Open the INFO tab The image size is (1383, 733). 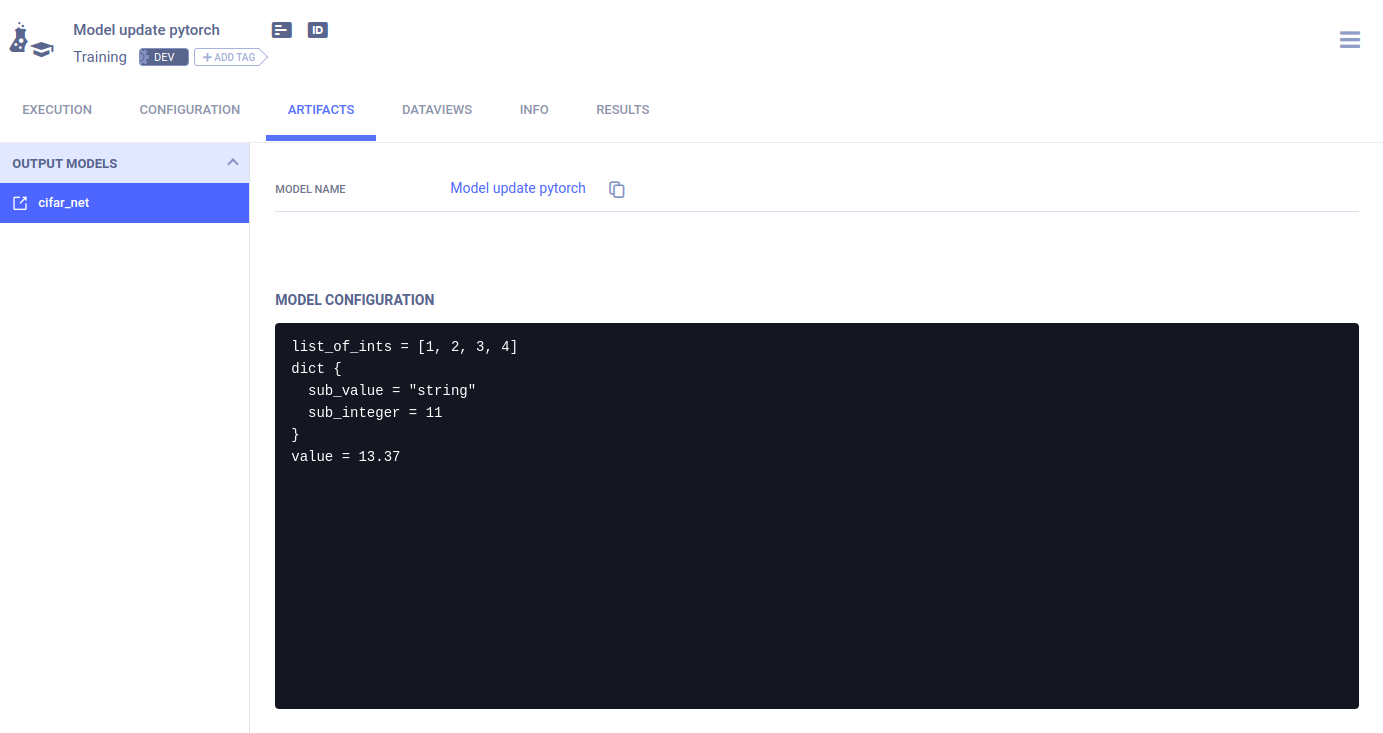coord(534,110)
